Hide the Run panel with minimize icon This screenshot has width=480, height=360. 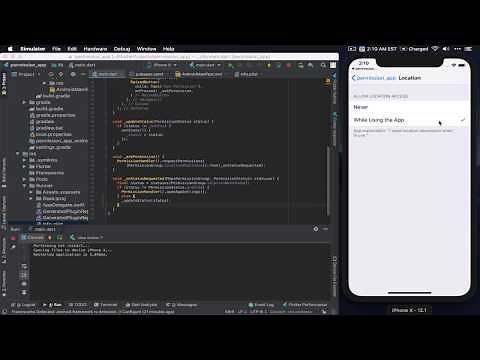tap(325, 229)
